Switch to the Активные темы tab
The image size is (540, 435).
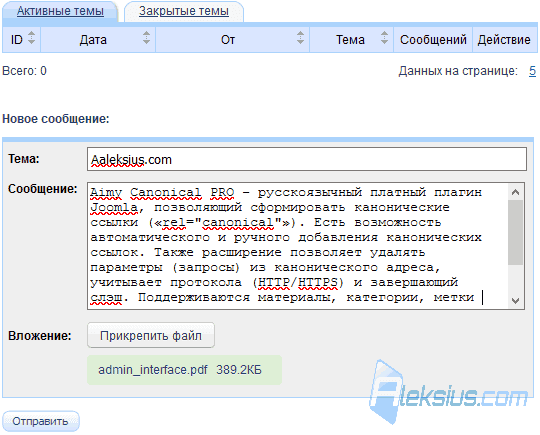[x=60, y=11]
